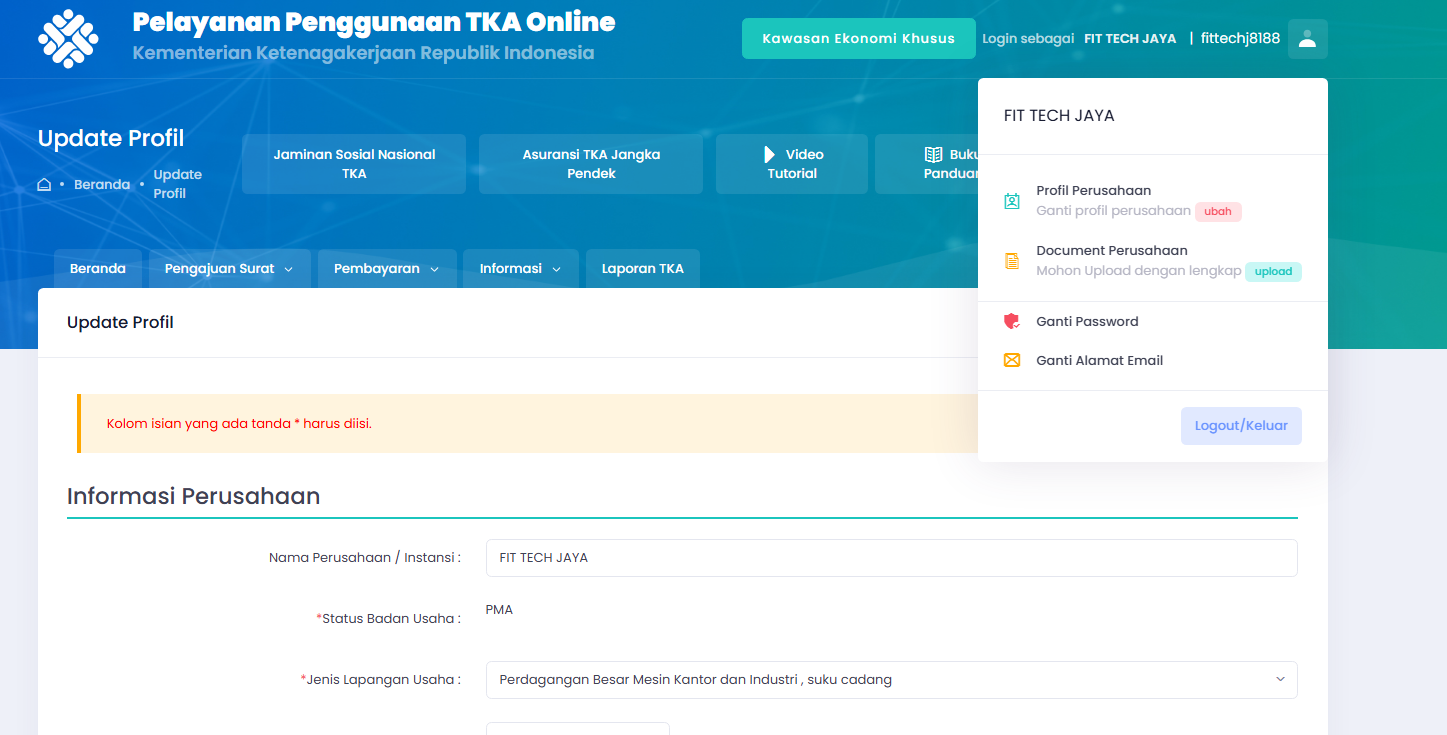Expand the Informasi menu
The image size is (1447, 735).
(x=520, y=269)
